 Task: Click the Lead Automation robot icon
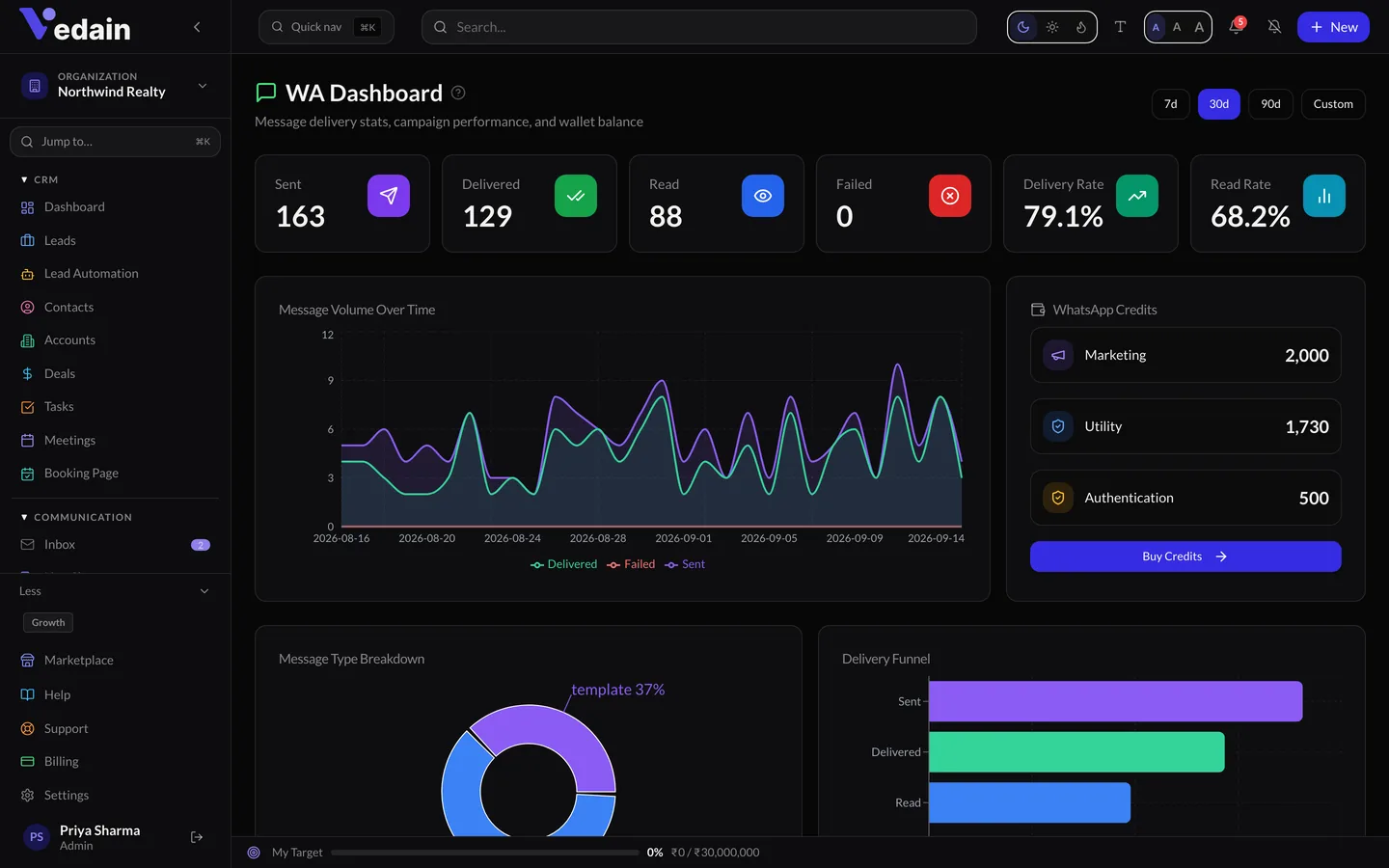click(27, 274)
